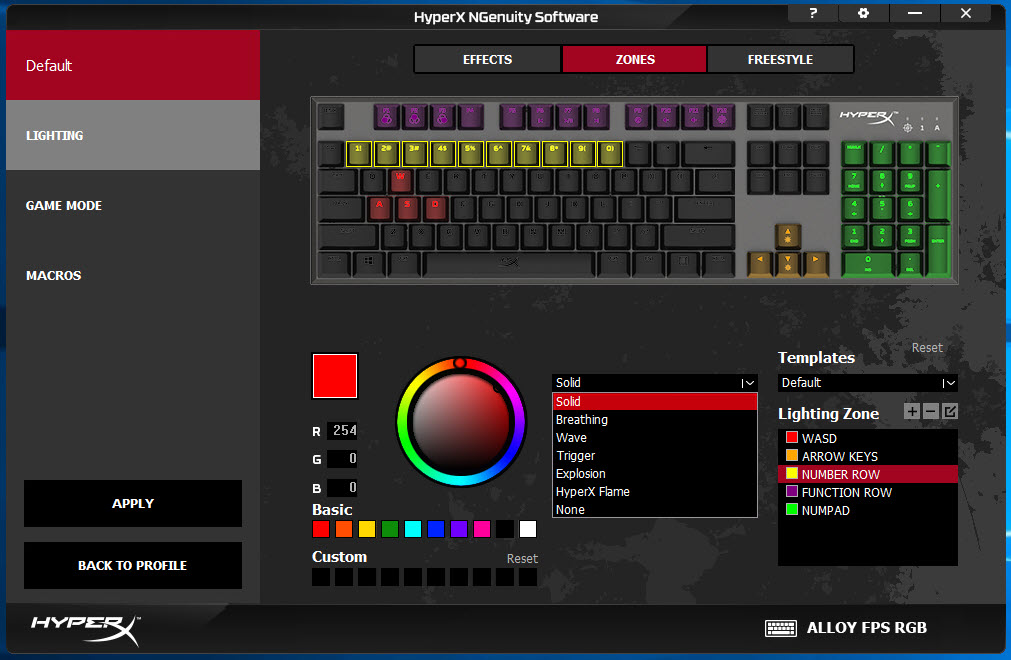1011x660 pixels.
Task: Select the orange right arrow key
Action: 816,264
